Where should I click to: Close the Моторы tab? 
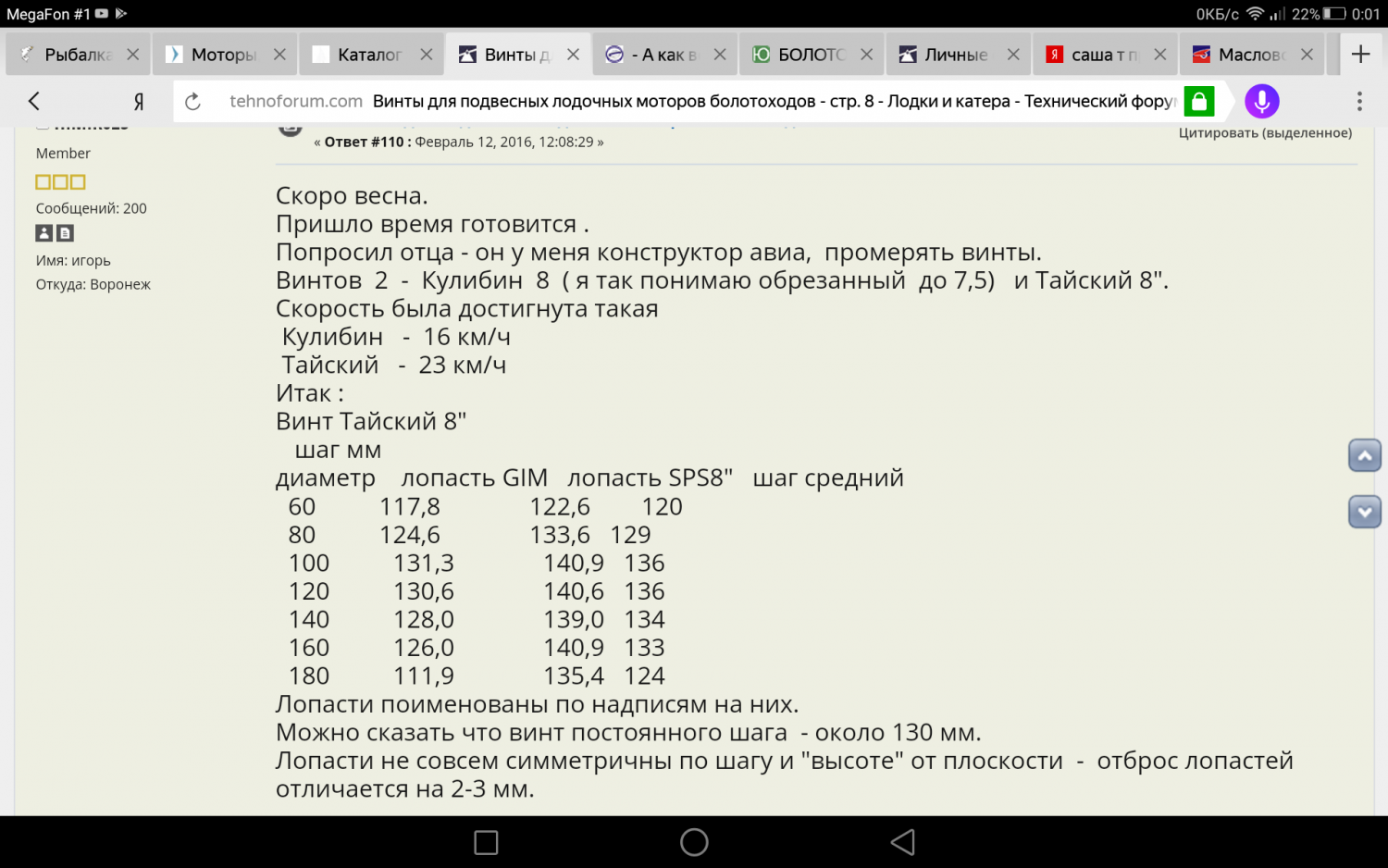click(279, 55)
